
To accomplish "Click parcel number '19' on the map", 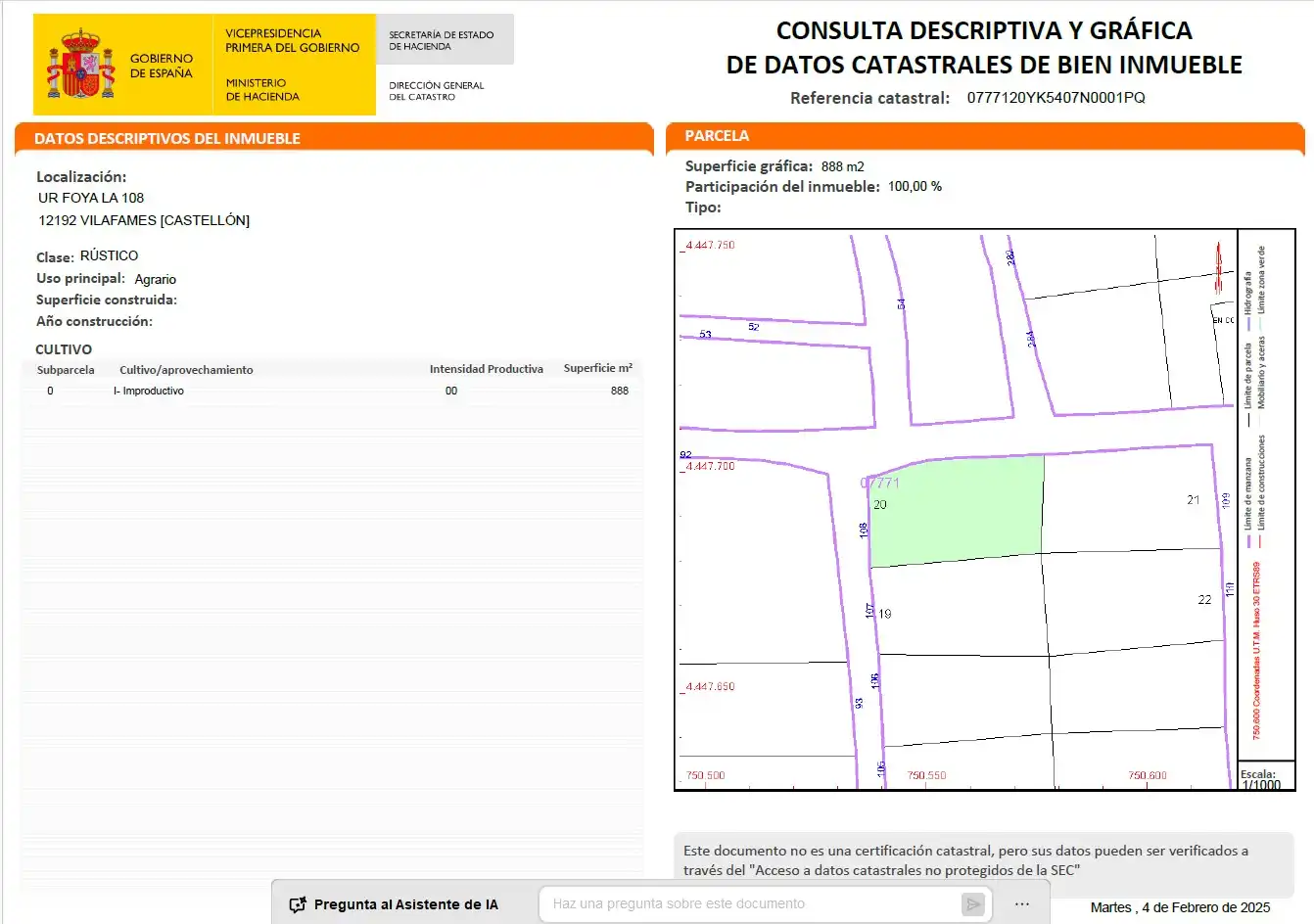I will (x=885, y=614).
